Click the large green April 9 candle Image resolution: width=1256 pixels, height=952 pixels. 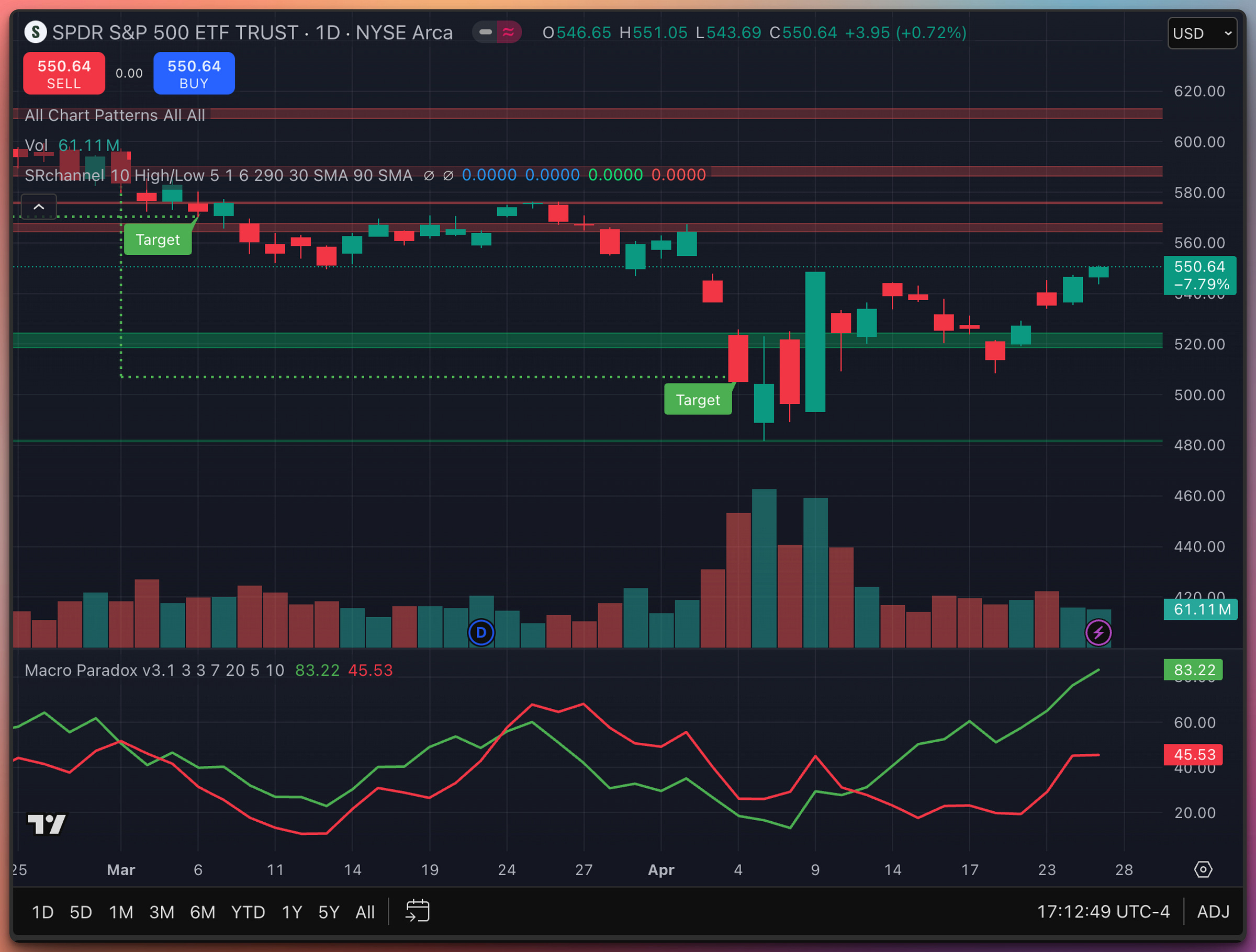[815, 342]
